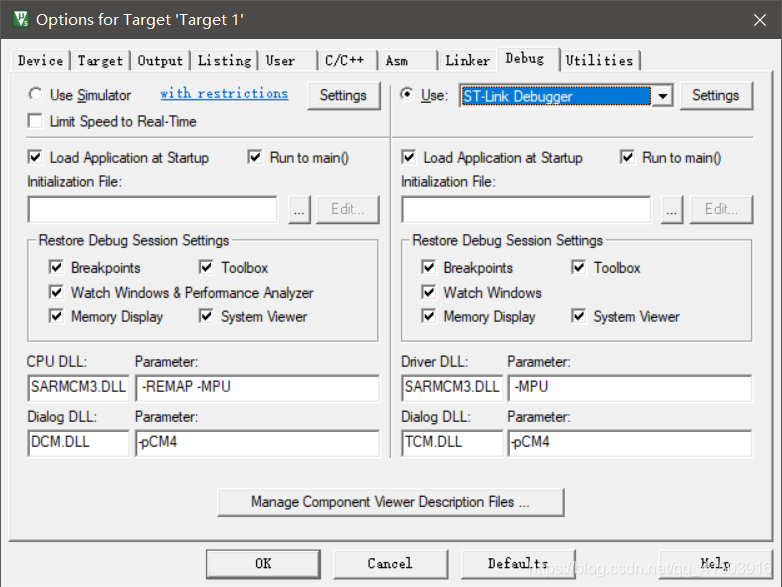Click the CPU DLL field SARMCM3.DLL

(78, 388)
